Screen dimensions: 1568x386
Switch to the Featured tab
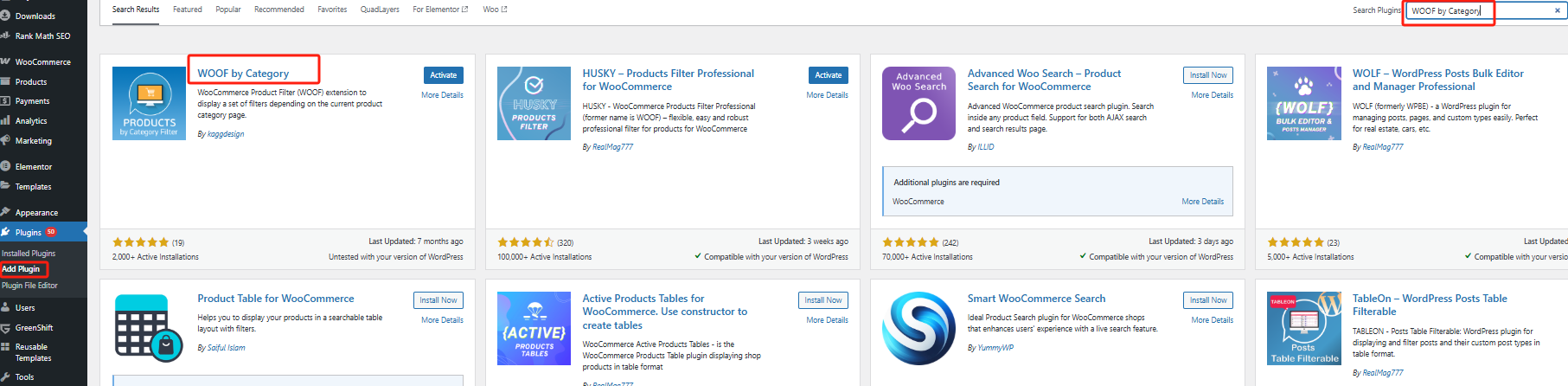(188, 10)
